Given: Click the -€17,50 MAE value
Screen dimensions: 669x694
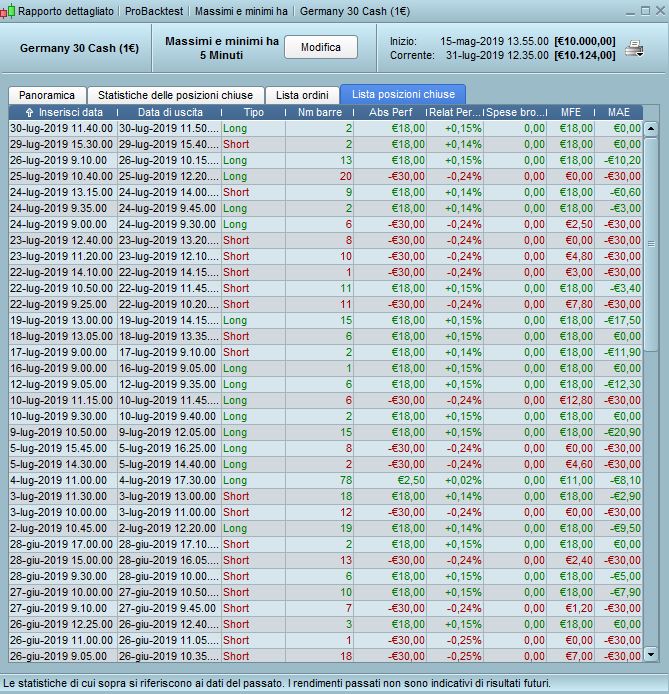Looking at the screenshot, I should click(623, 320).
